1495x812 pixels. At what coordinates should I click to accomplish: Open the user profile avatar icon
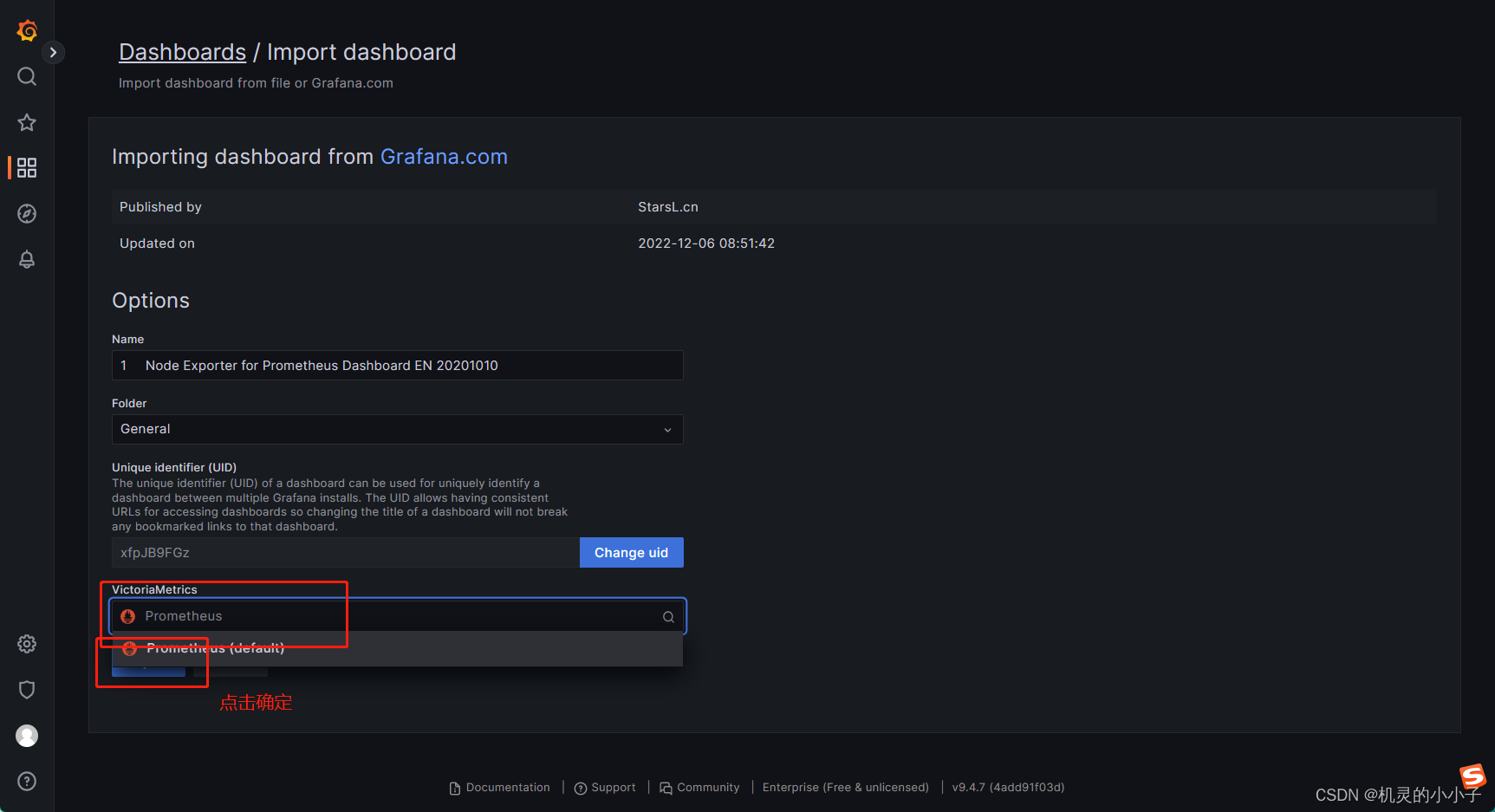click(x=27, y=736)
